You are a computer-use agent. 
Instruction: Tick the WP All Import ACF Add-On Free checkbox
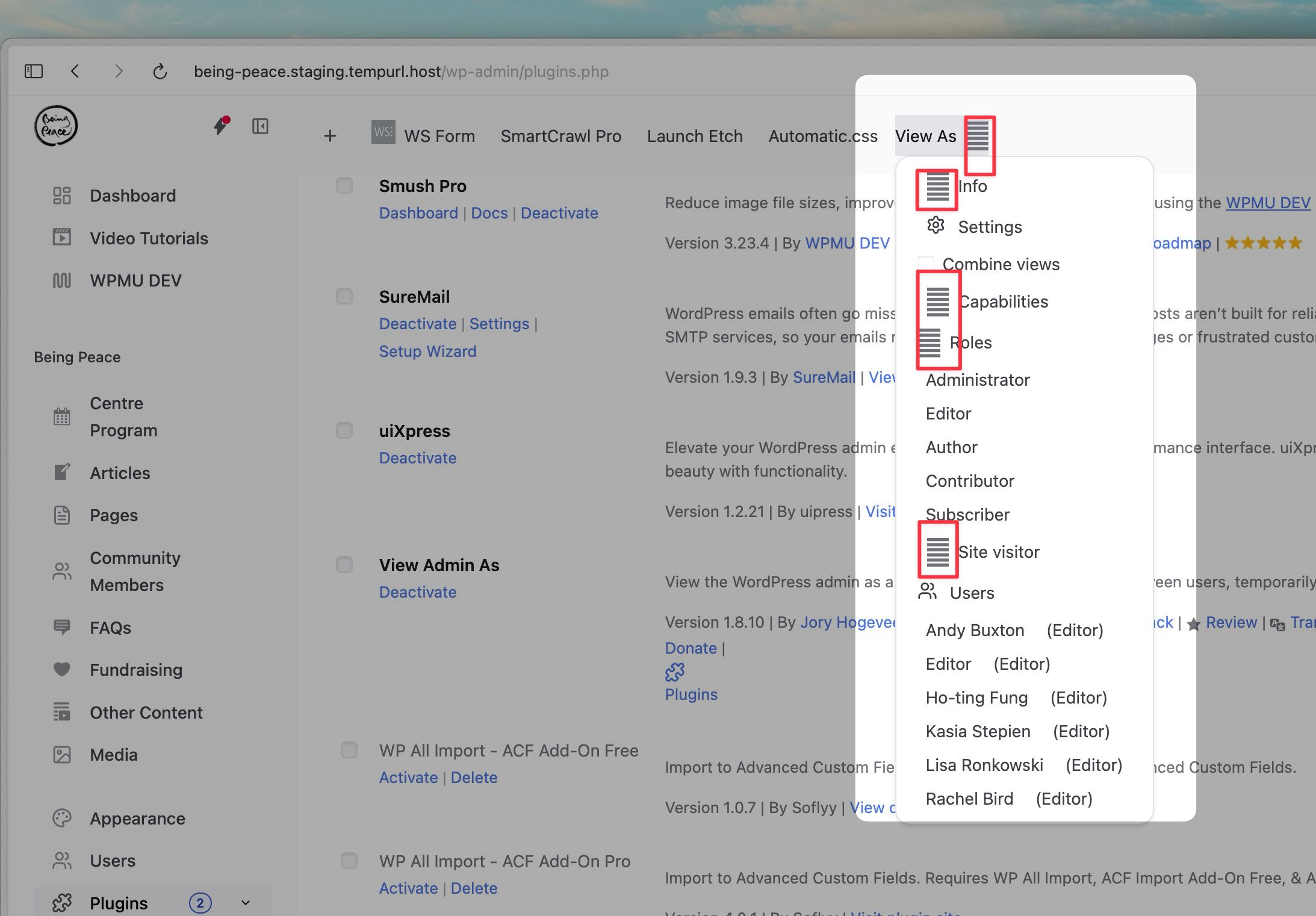349,750
